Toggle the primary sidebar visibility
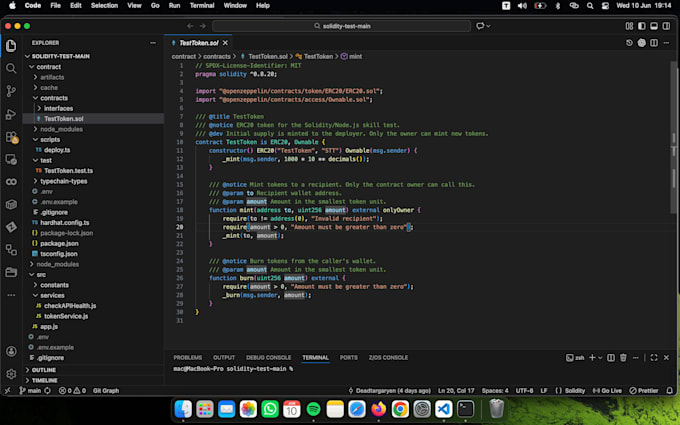The height and width of the screenshot is (425, 680). click(x=641, y=26)
